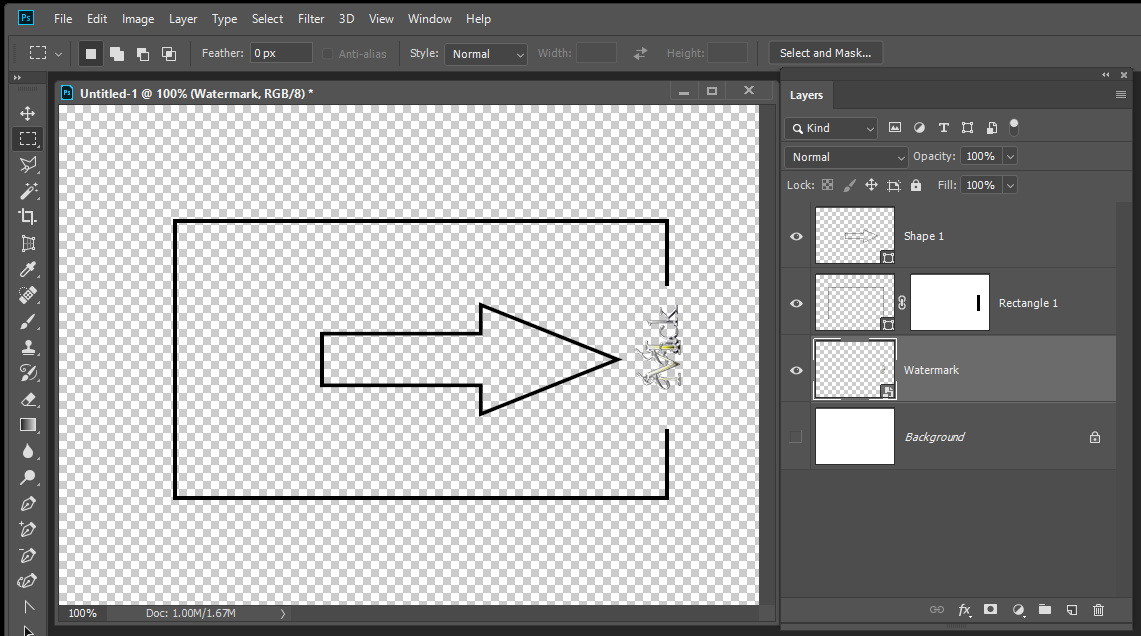Filter layers by pixel layer icon

(x=895, y=127)
